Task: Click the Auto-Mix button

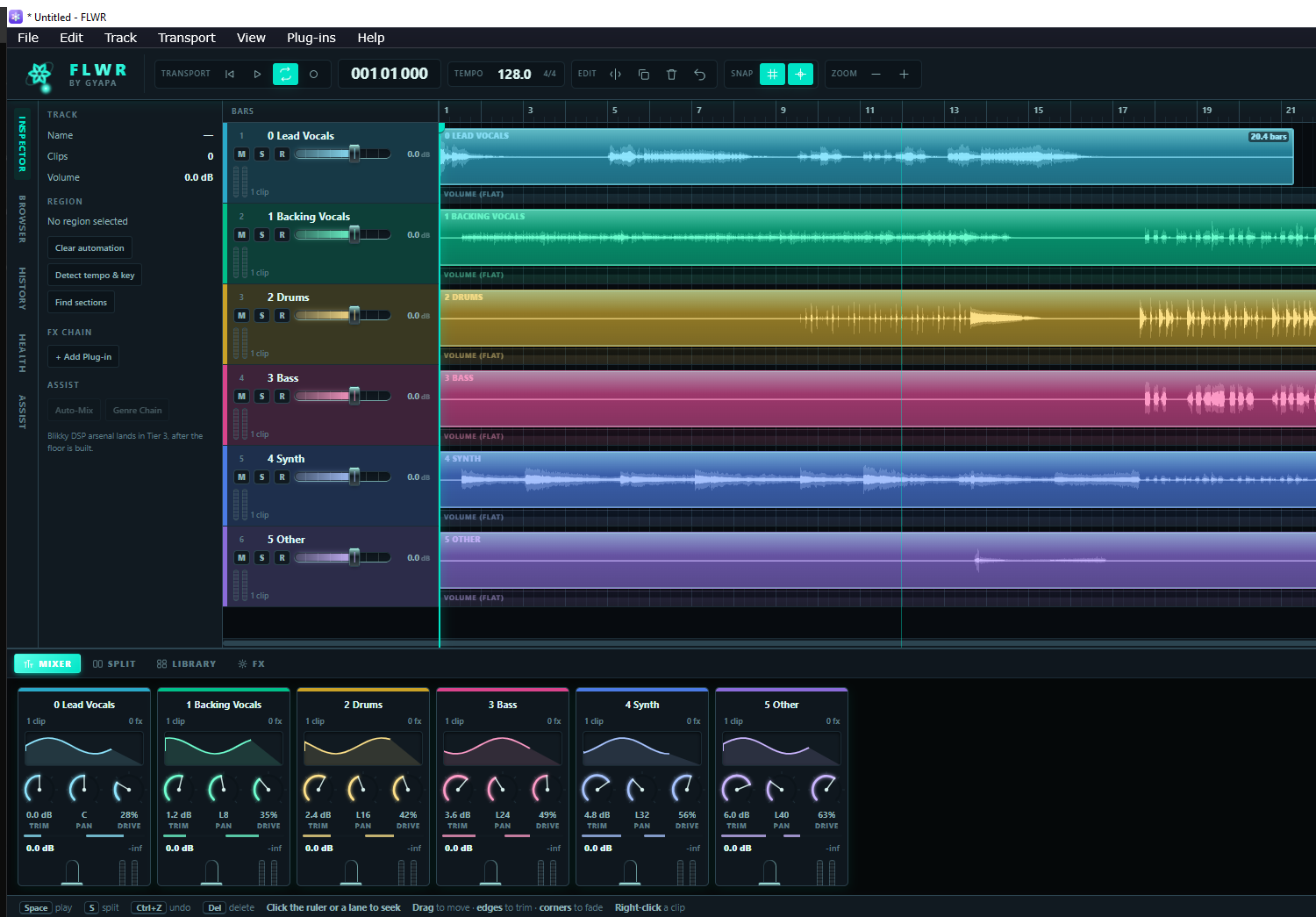Action: pyautogui.click(x=74, y=411)
